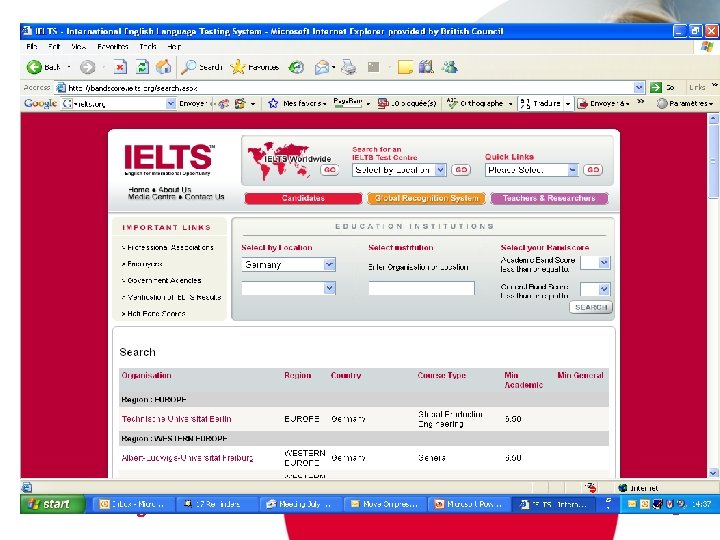The width and height of the screenshot is (720, 540).
Task: Open the Search pane in toolbar
Action: [202, 67]
